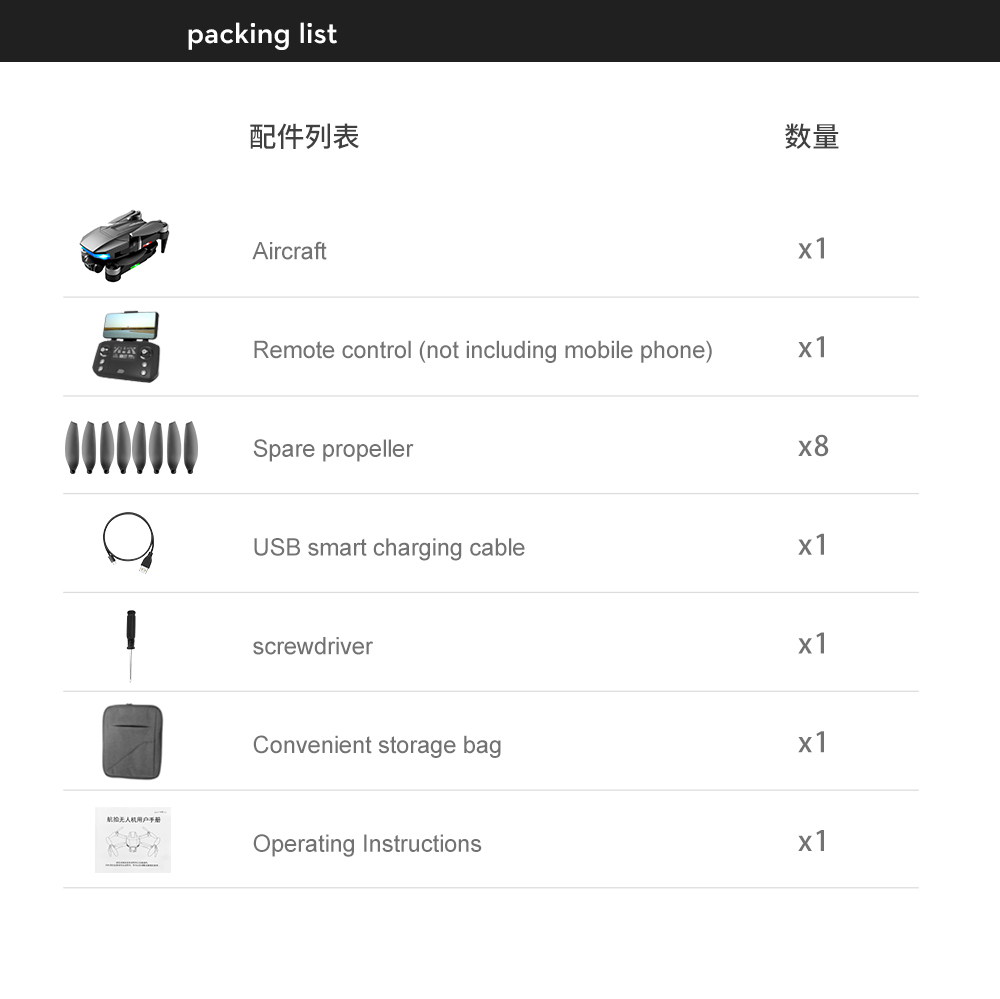
Task: Click the x1 quantity beside Aircraft
Action: (813, 249)
